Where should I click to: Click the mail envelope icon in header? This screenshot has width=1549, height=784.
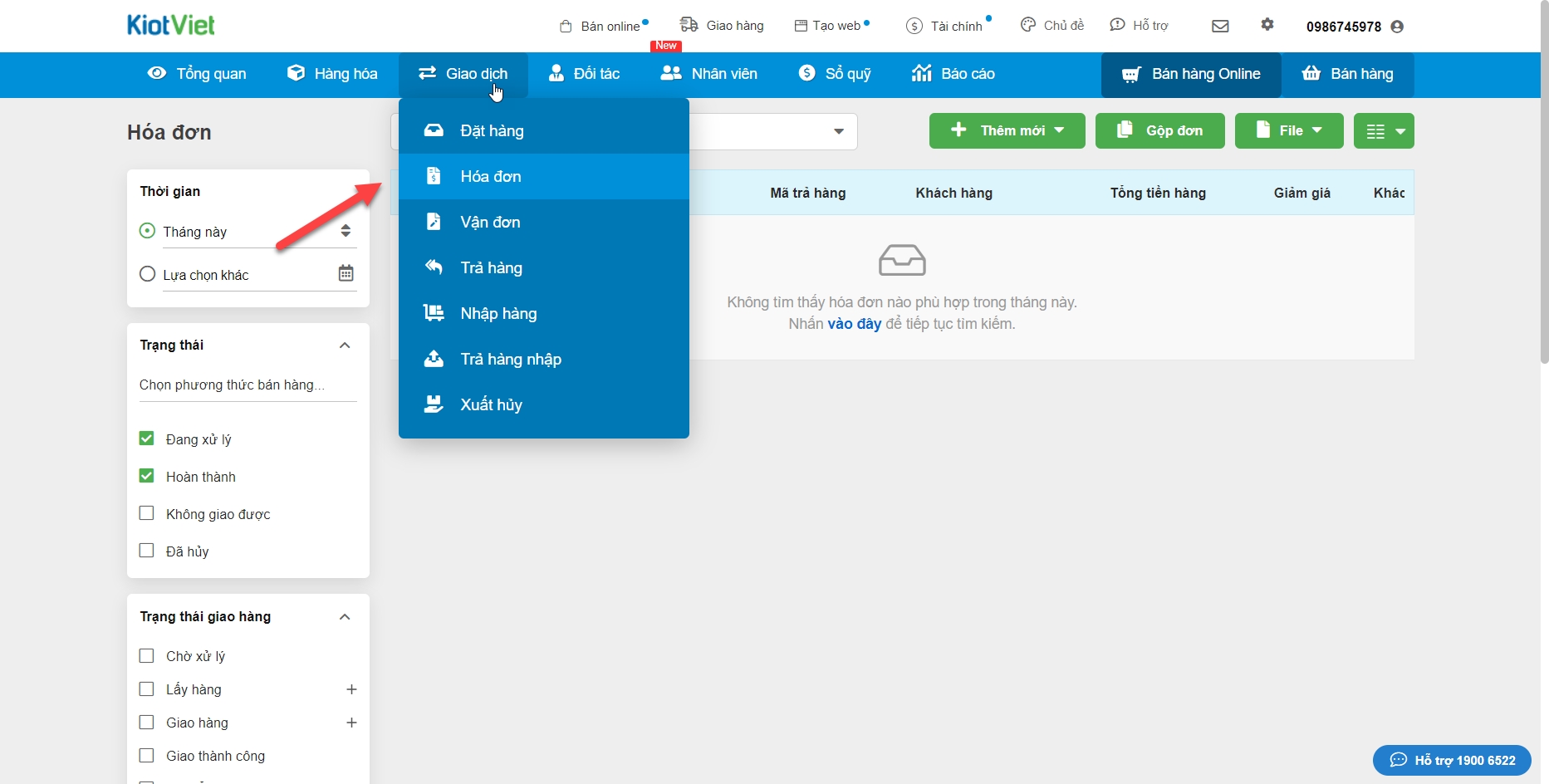click(x=1220, y=26)
